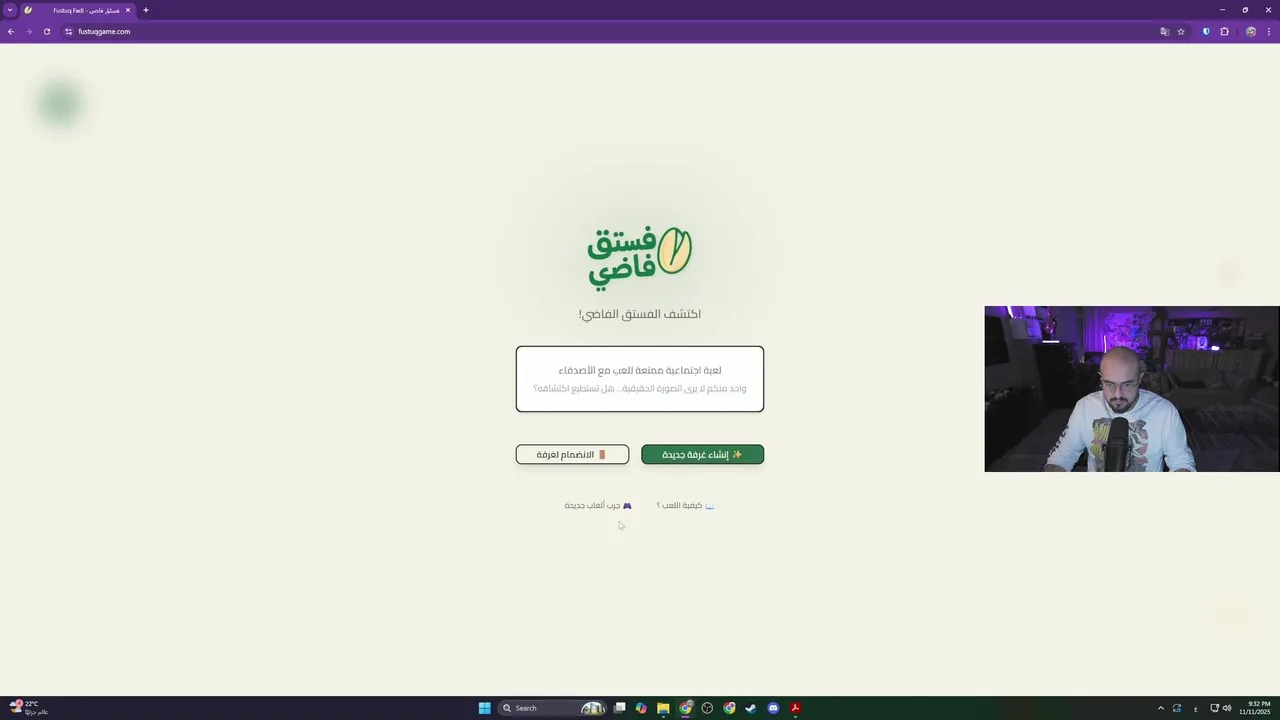Click the translate page icon

[x=1164, y=32]
